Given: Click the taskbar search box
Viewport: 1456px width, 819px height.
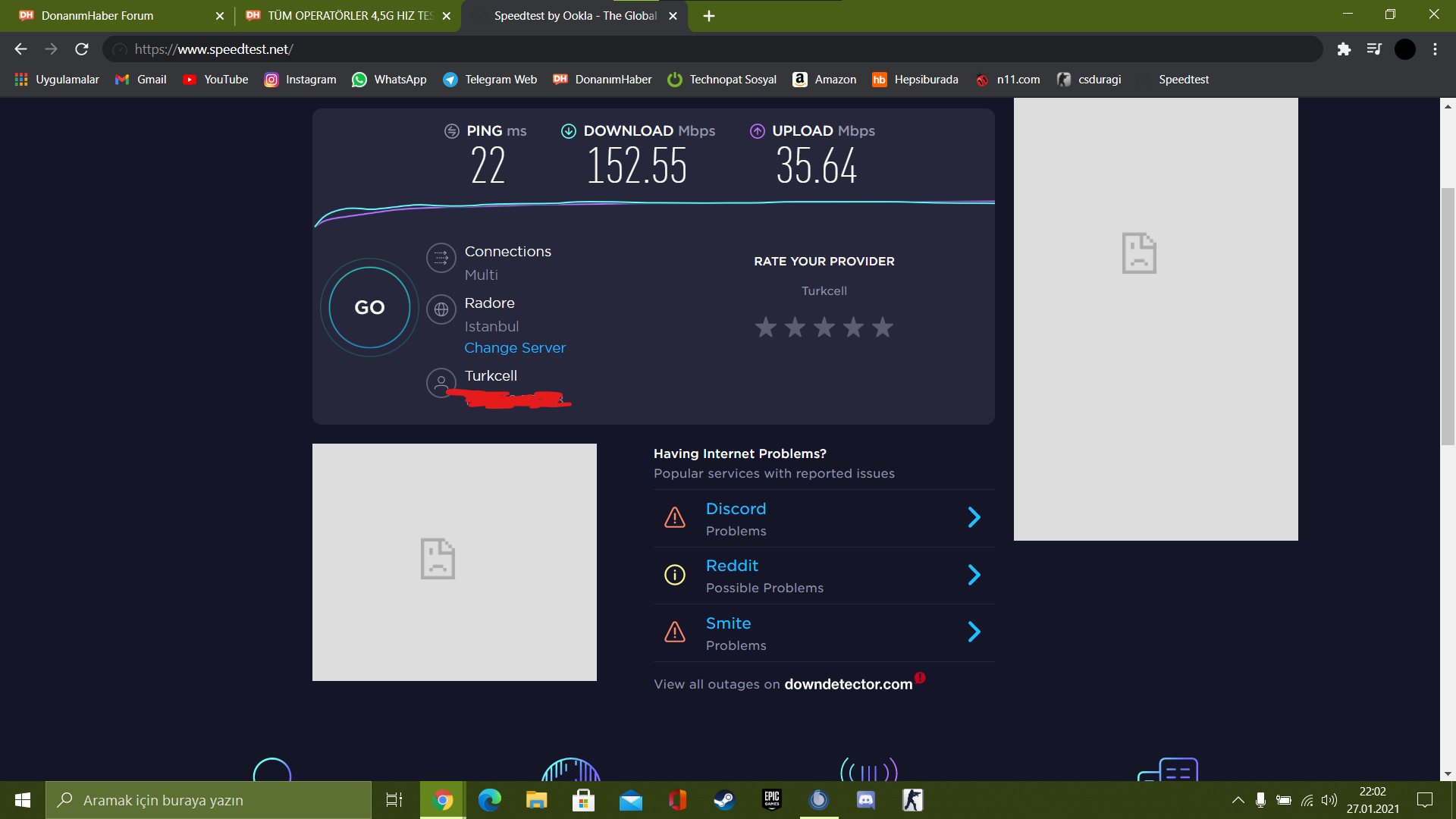Looking at the screenshot, I should click(209, 800).
